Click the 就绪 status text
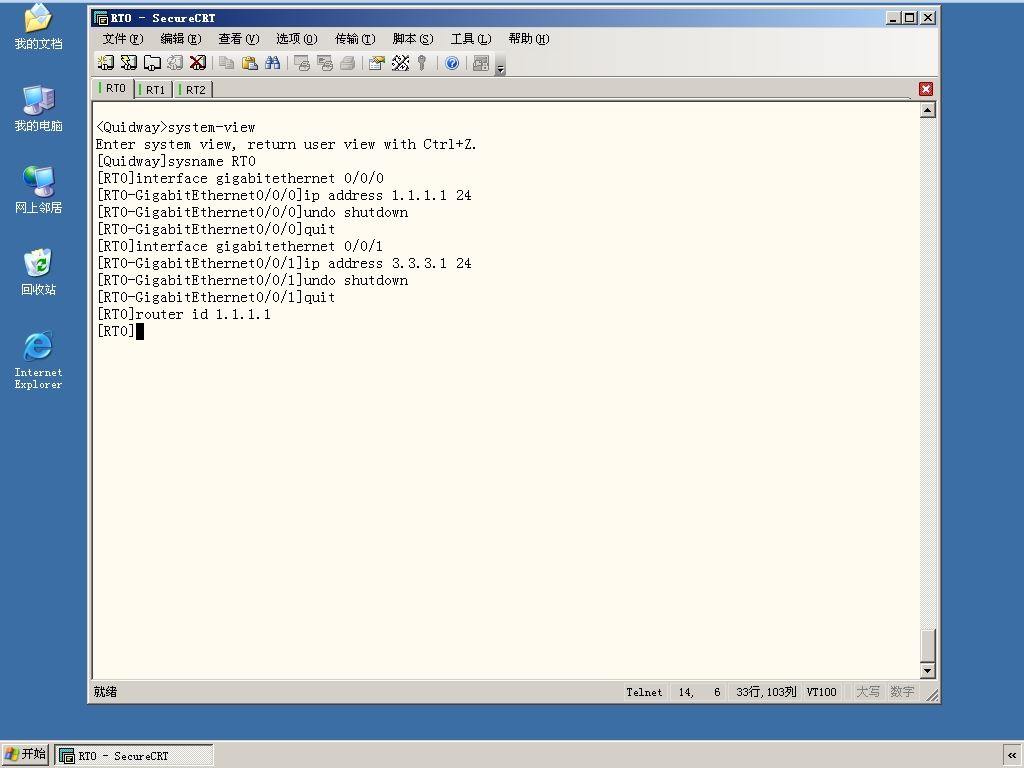The height and width of the screenshot is (768, 1024). [x=105, y=692]
